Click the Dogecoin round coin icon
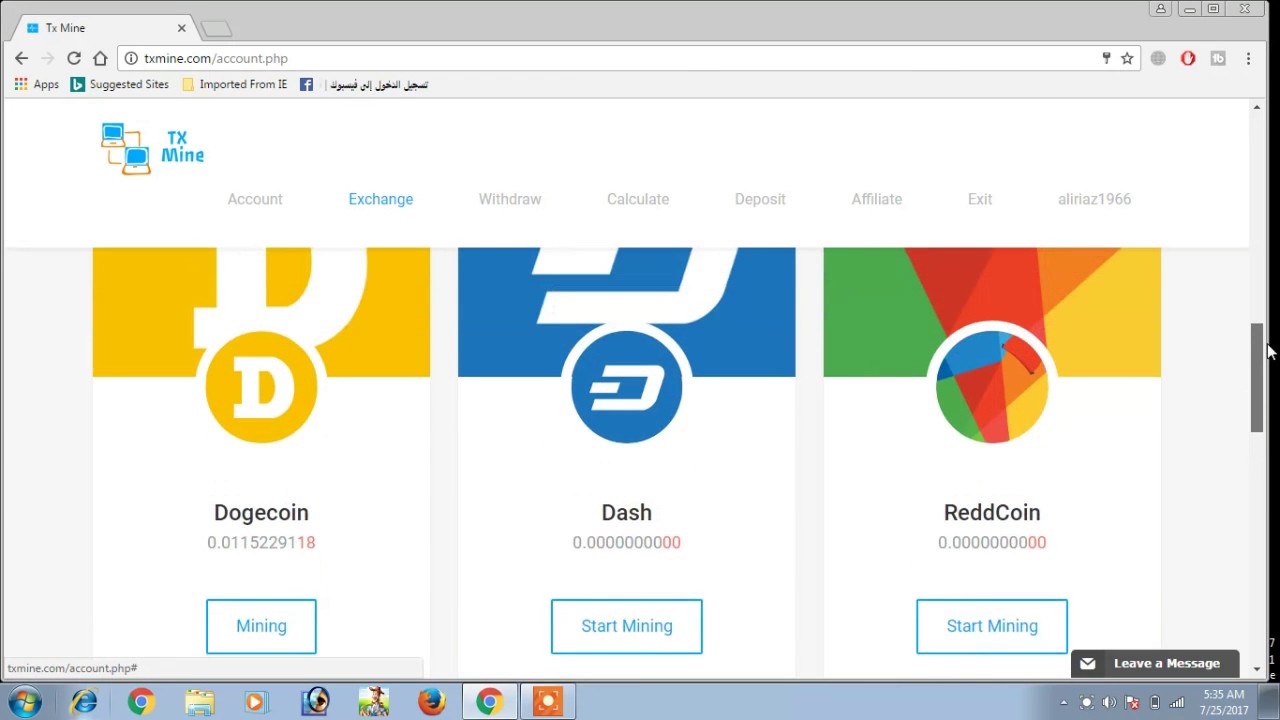Viewport: 1280px width, 720px height. (261, 387)
